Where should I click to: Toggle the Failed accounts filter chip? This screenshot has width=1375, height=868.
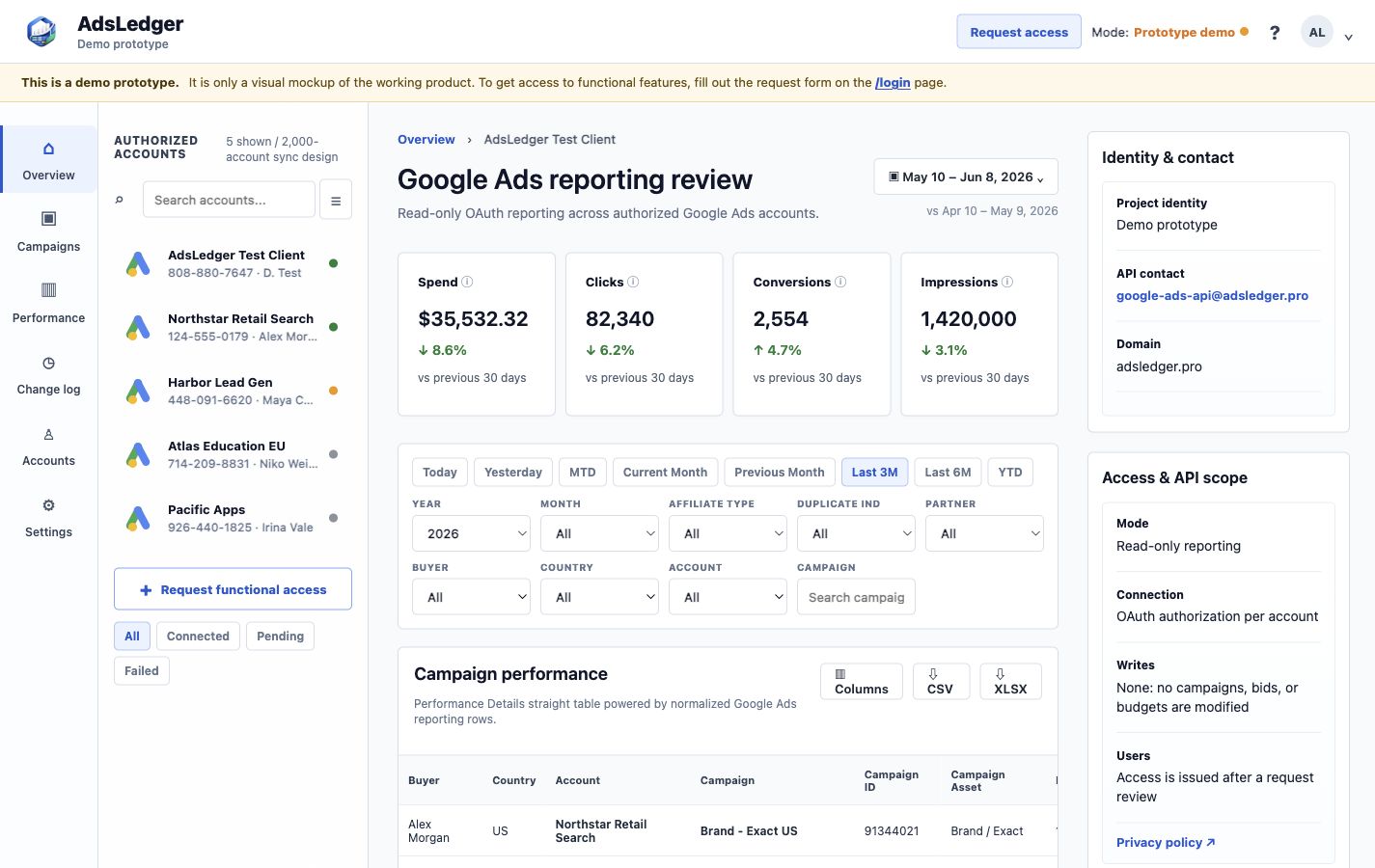[x=142, y=670]
